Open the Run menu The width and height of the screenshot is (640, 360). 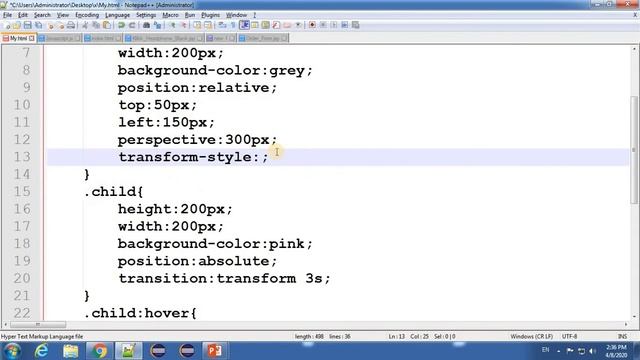coord(190,15)
